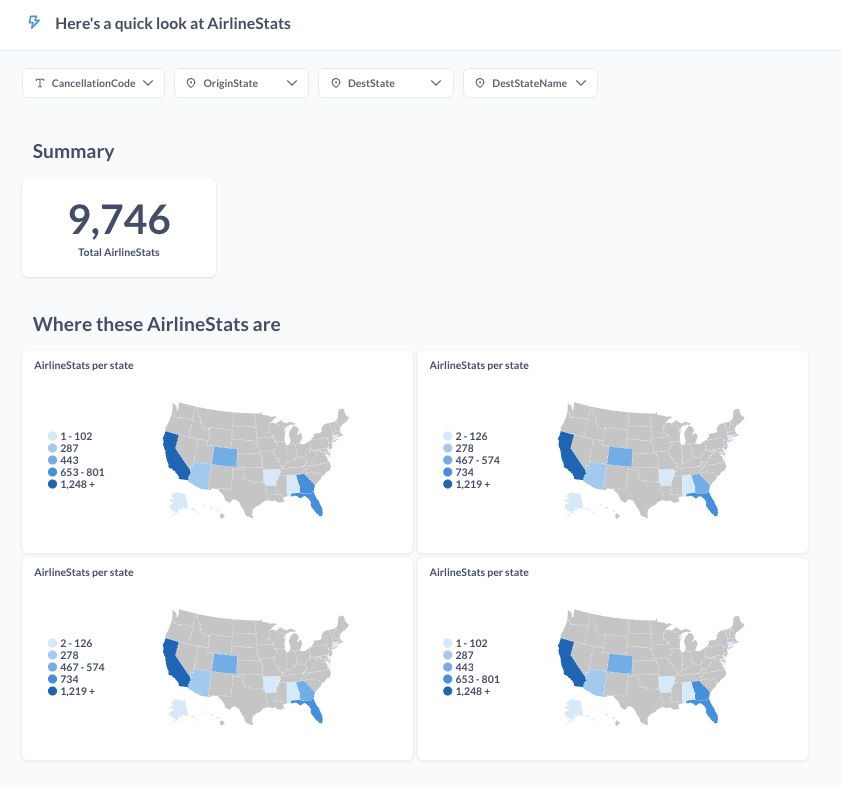Click the location pin icon beside OriginState
This screenshot has height=788, width=841.
[191, 84]
